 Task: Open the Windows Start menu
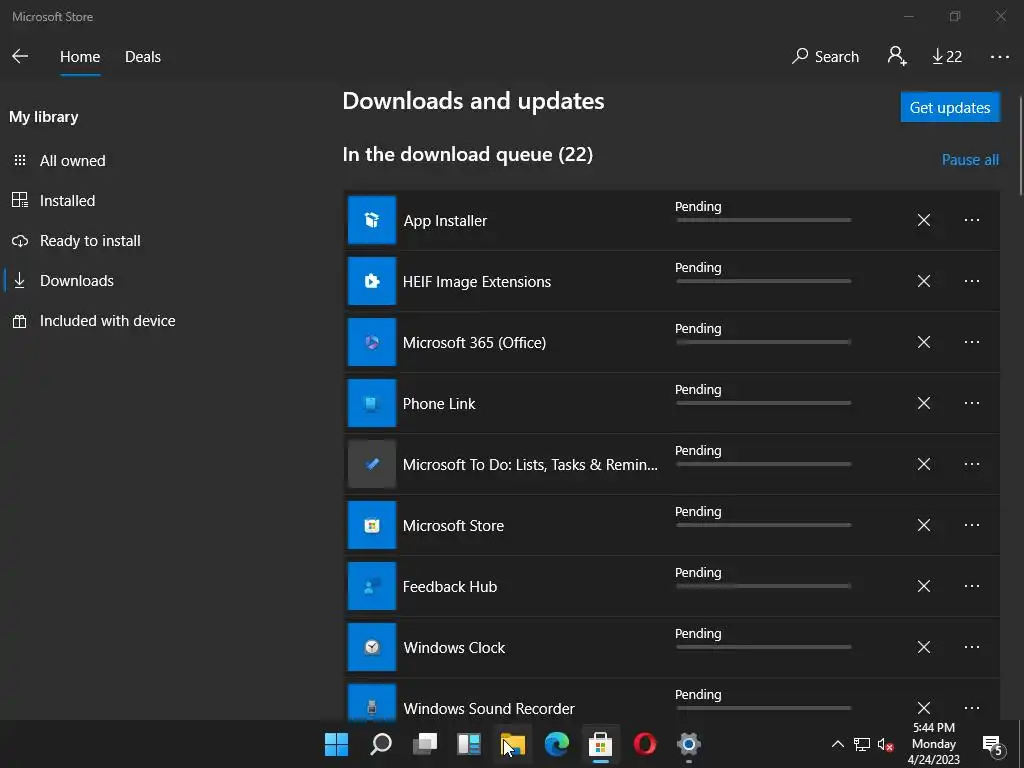336,744
